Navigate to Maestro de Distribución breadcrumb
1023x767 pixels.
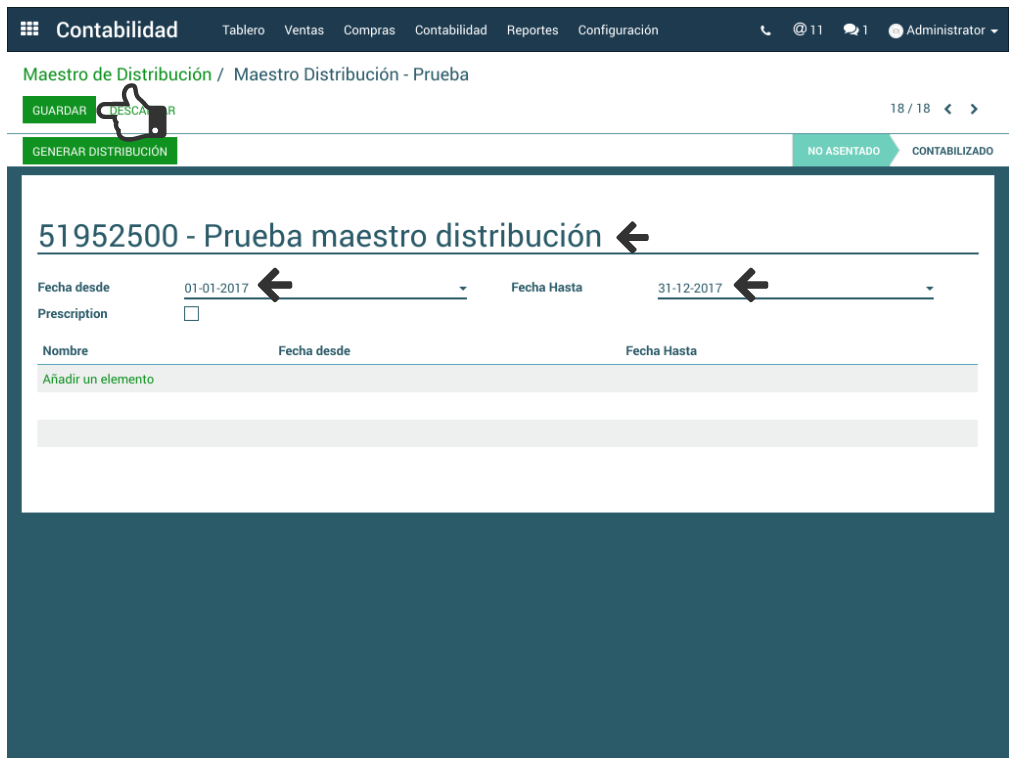tap(117, 75)
